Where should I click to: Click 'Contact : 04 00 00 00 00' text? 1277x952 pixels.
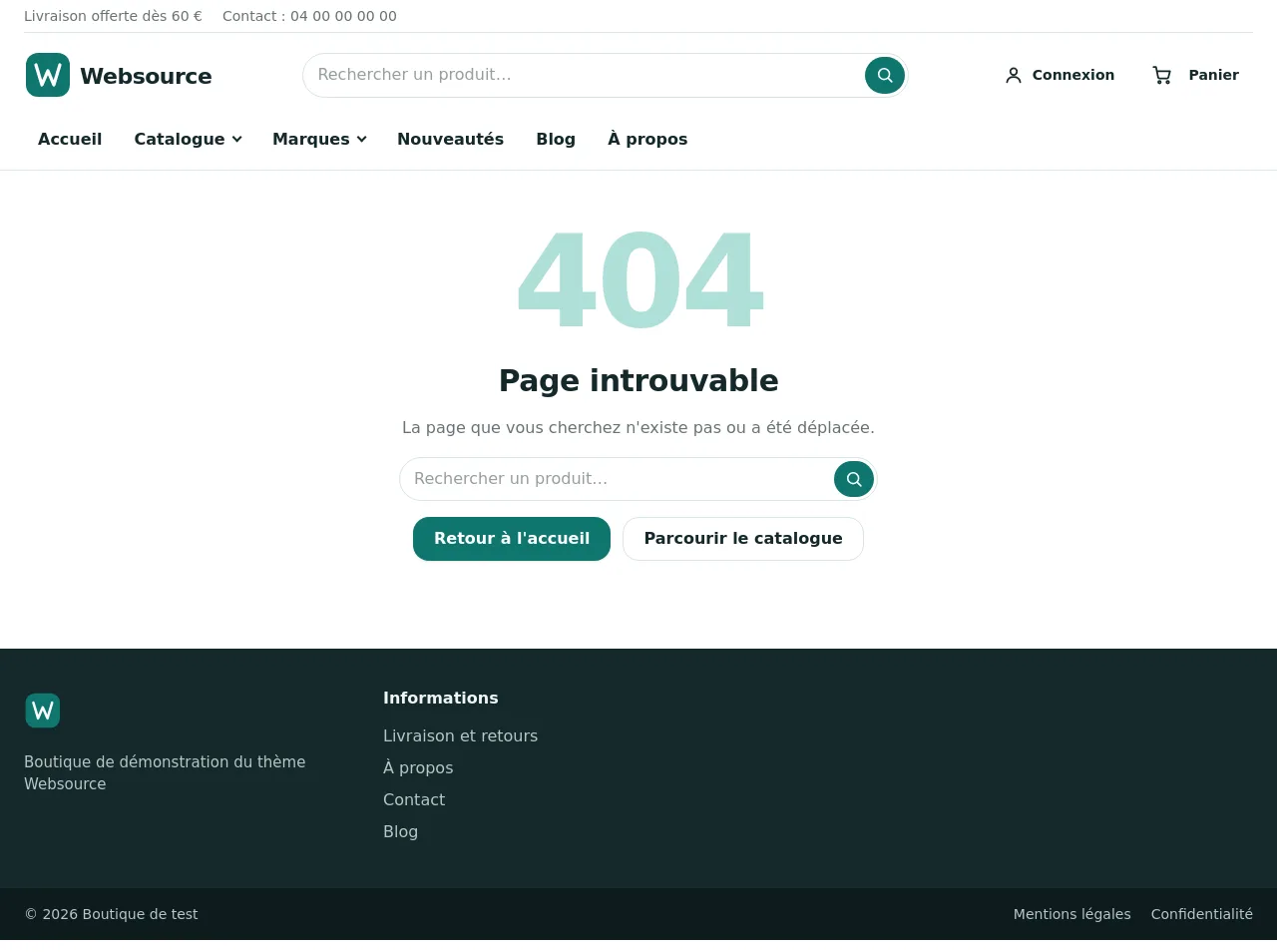pos(309,16)
